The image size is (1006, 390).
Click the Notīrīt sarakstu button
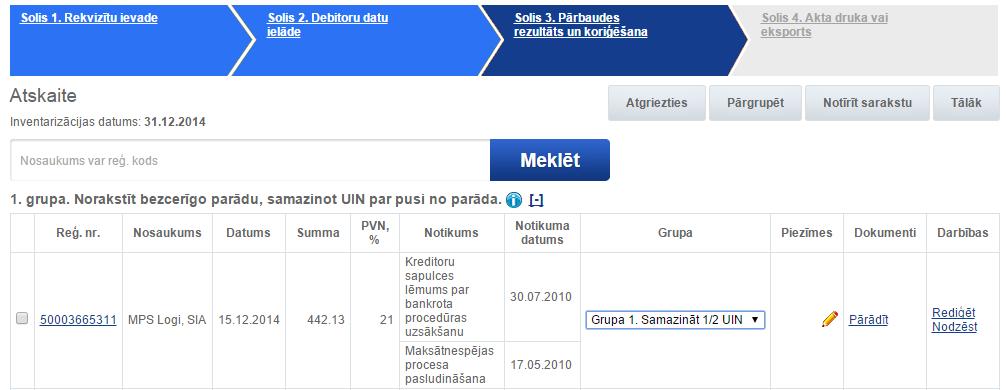[x=867, y=103]
